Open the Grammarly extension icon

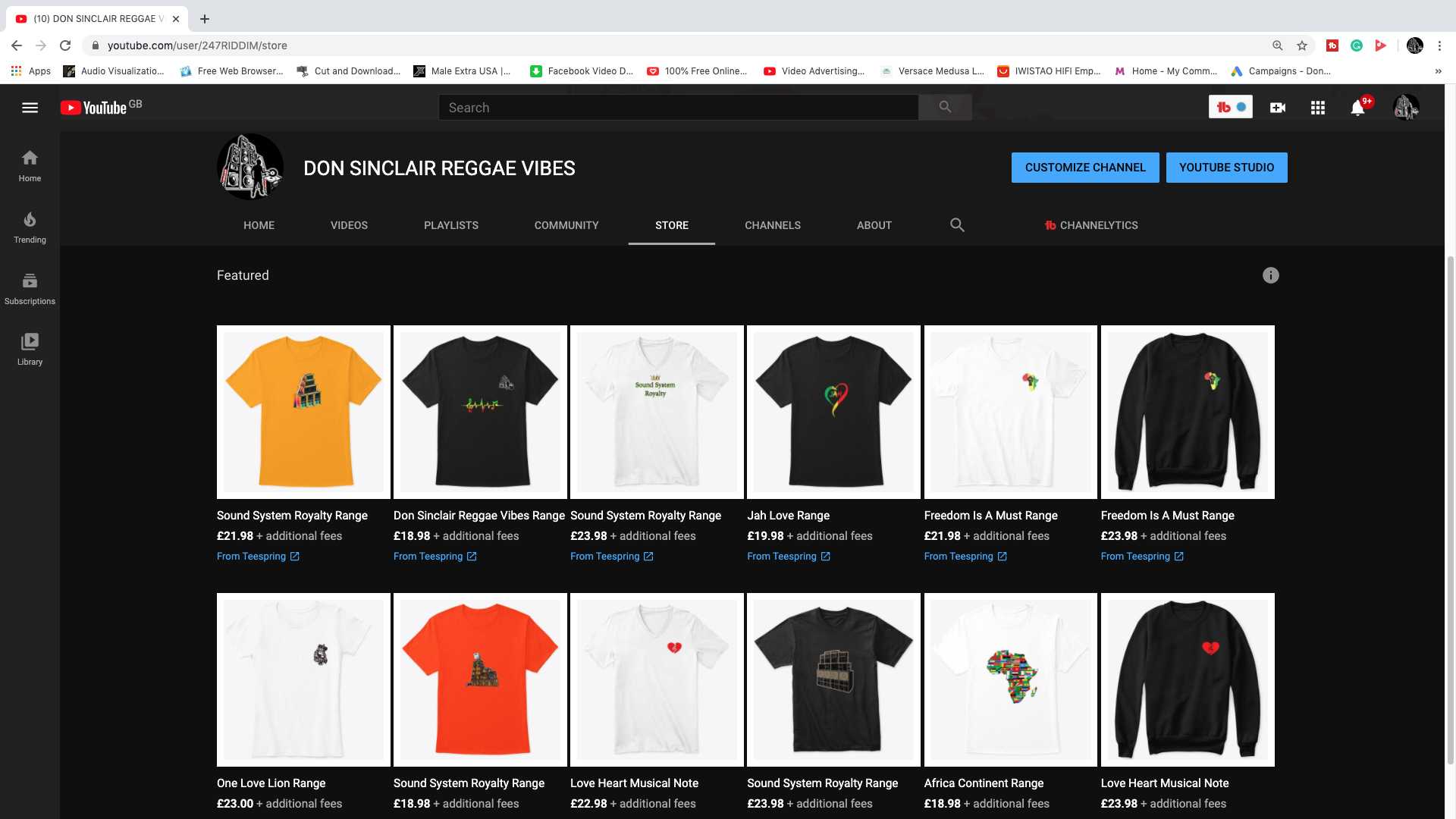pos(1357,45)
